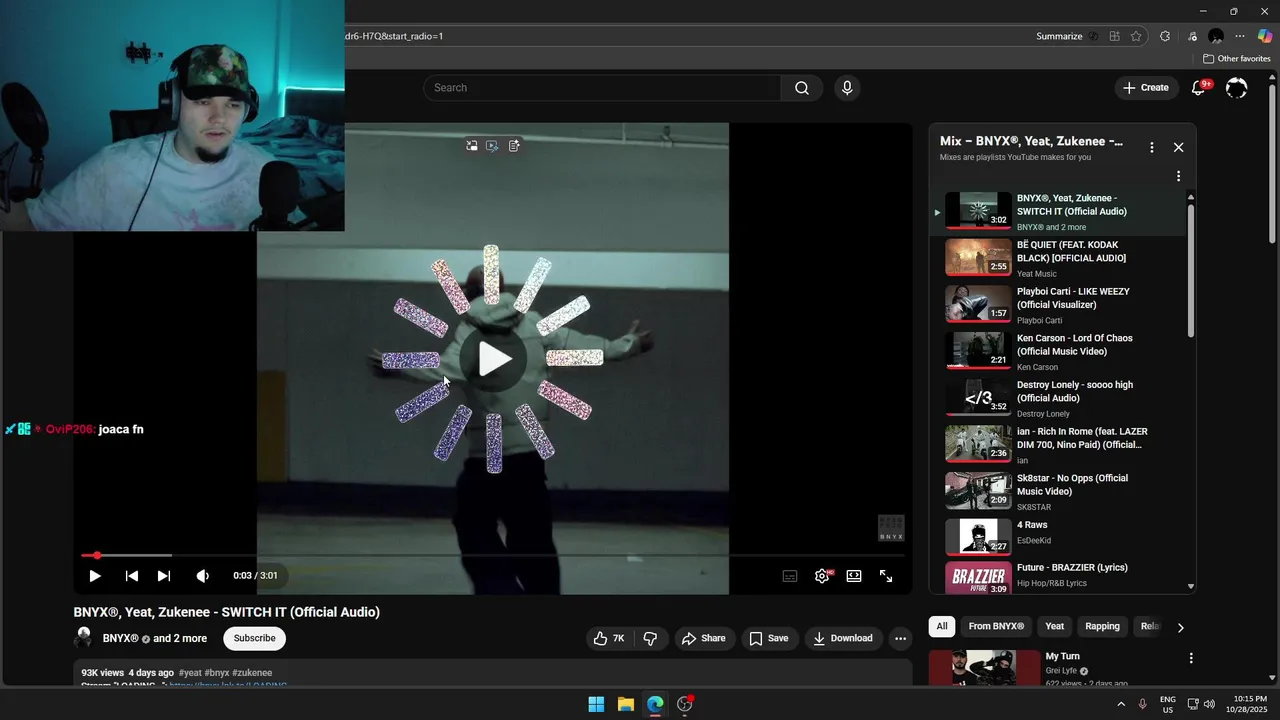The height and width of the screenshot is (720, 1280).
Task: Select the All filter chip
Action: click(942, 626)
